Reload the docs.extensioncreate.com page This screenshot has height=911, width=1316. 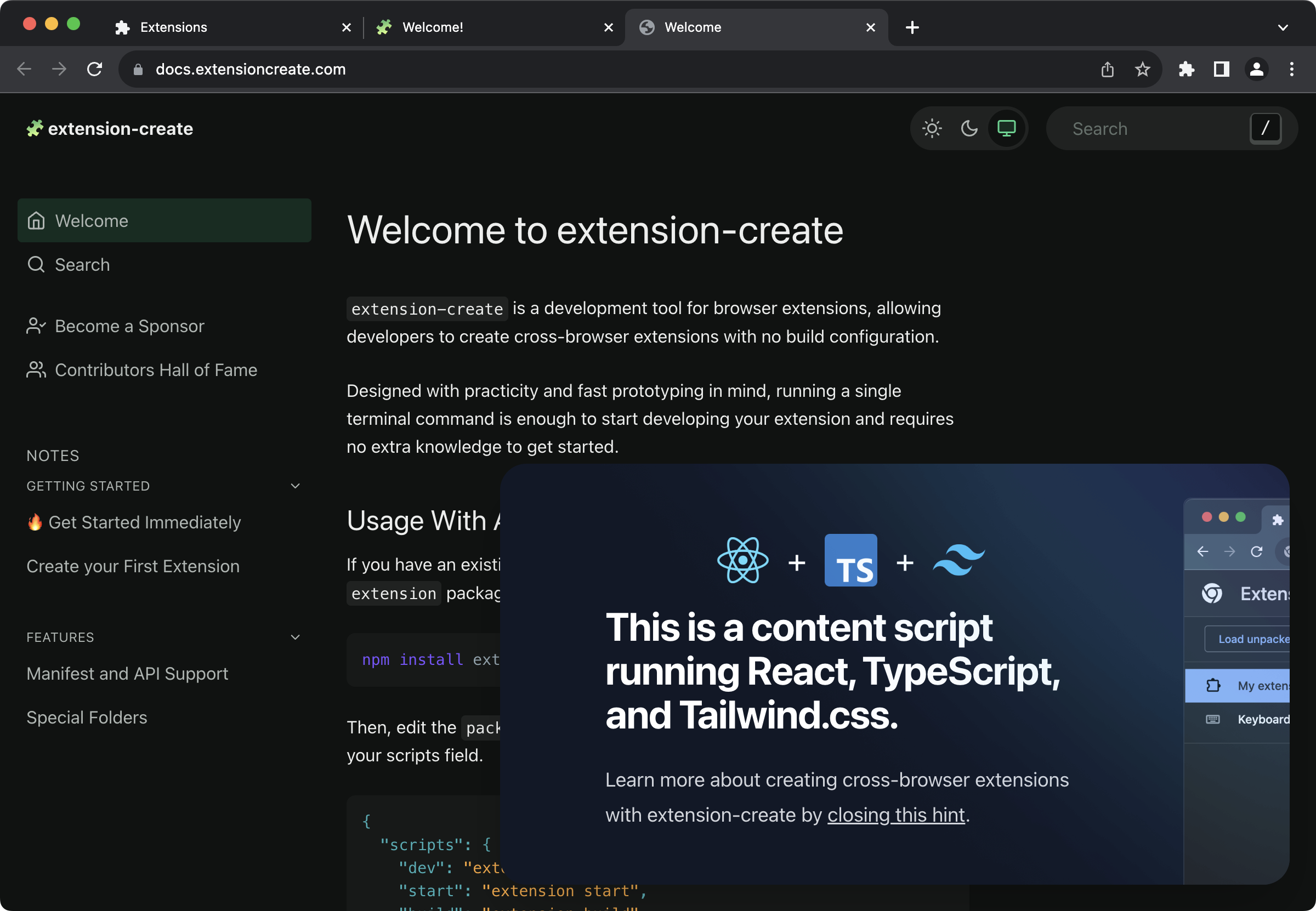(x=95, y=69)
